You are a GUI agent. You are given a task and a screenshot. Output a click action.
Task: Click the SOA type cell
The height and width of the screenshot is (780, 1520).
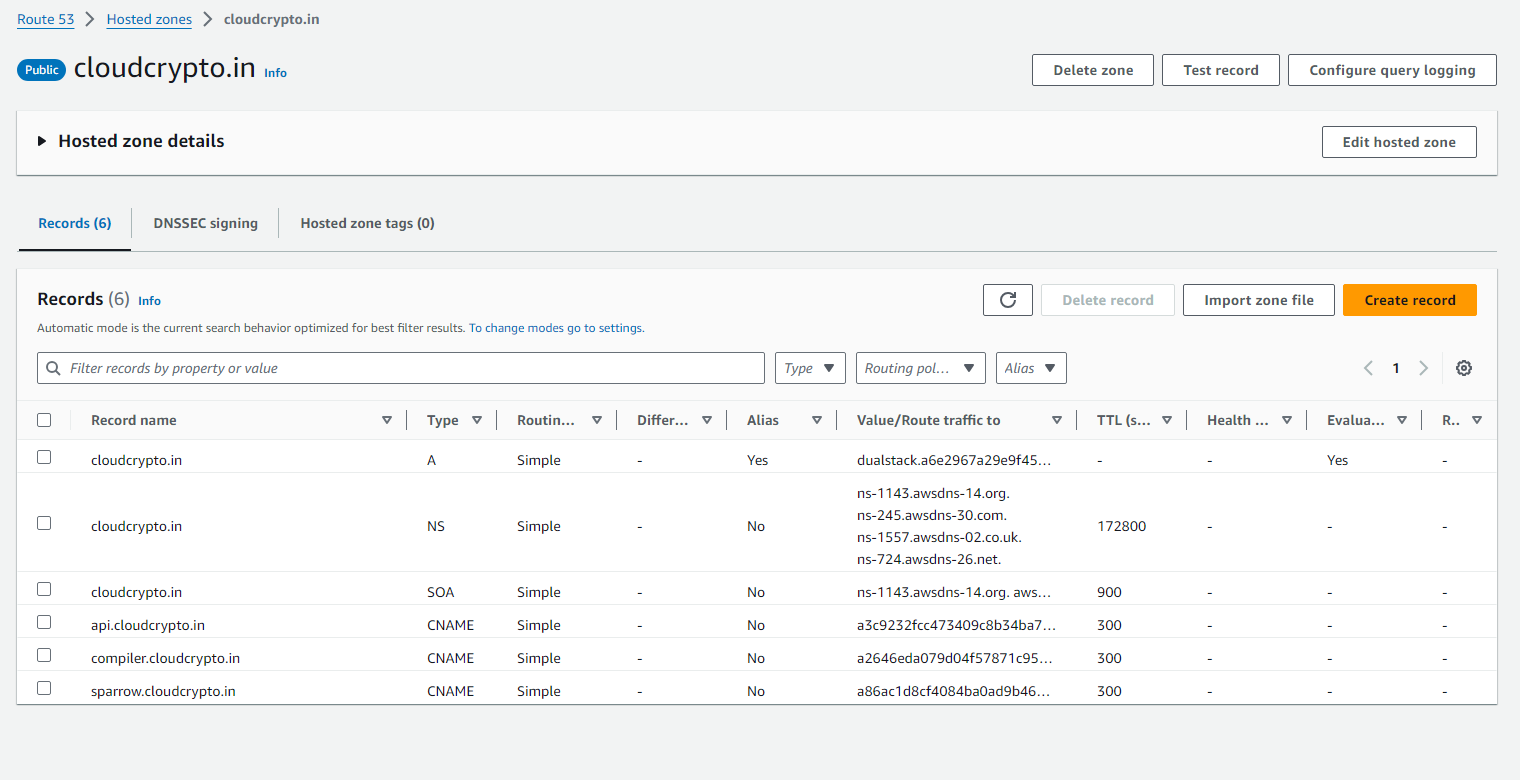pos(440,592)
